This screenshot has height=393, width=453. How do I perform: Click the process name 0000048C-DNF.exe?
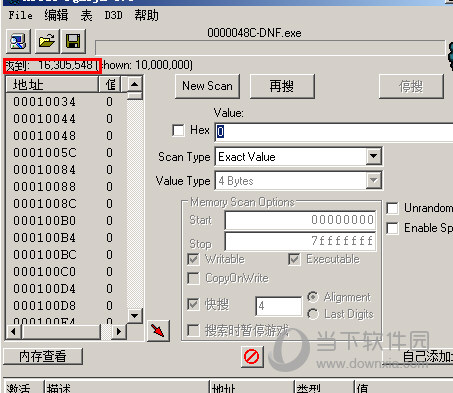pyautogui.click(x=254, y=33)
